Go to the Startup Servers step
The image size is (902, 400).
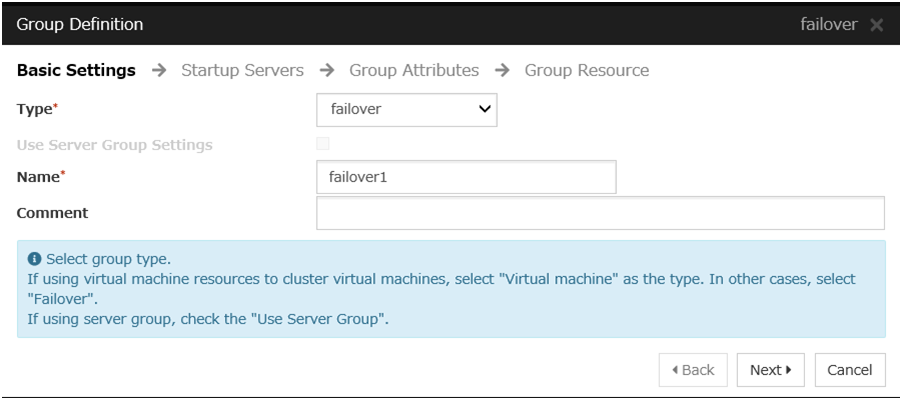point(243,71)
